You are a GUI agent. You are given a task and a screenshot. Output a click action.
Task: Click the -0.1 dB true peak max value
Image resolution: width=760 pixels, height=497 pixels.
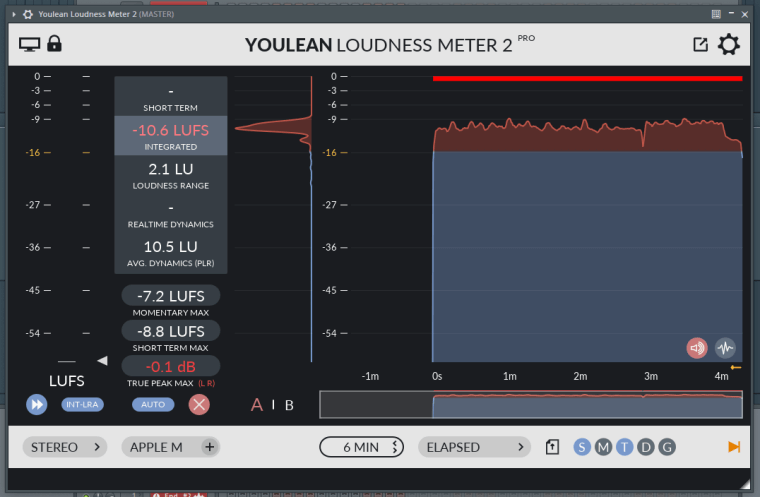coord(171,367)
